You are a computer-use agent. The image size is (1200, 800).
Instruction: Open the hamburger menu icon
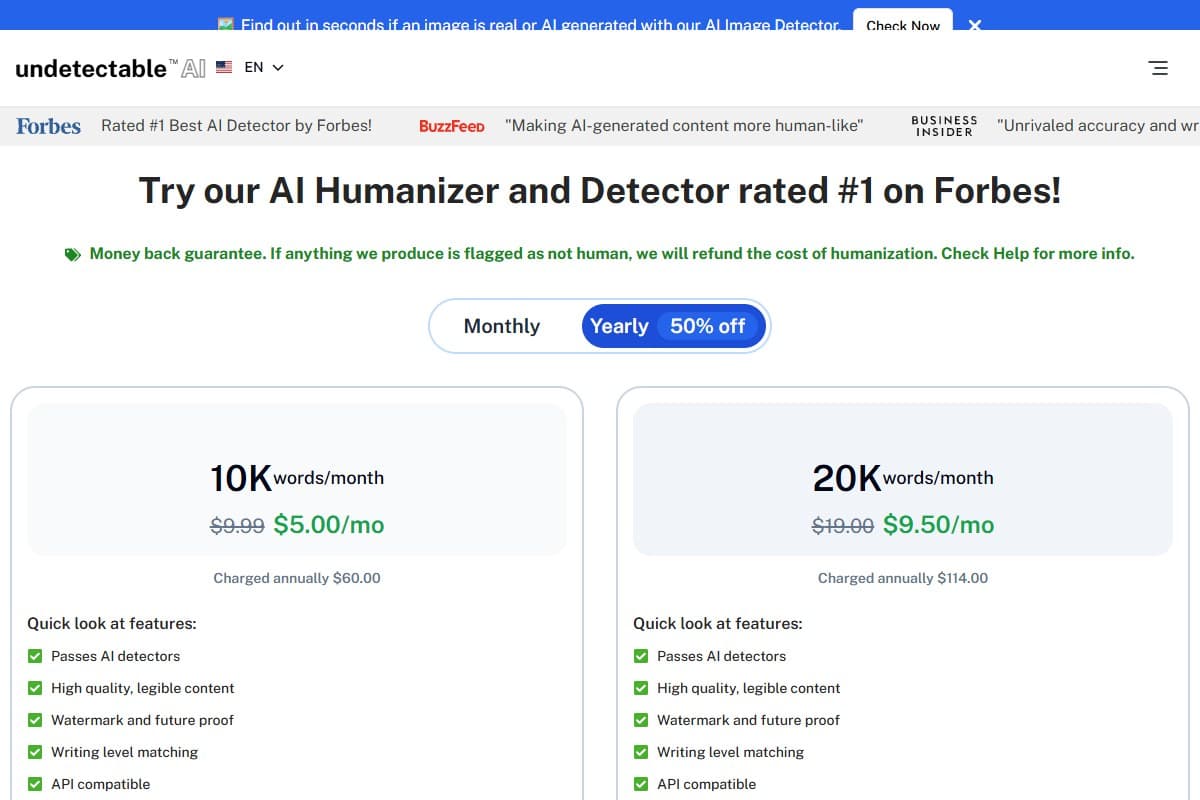1158,68
